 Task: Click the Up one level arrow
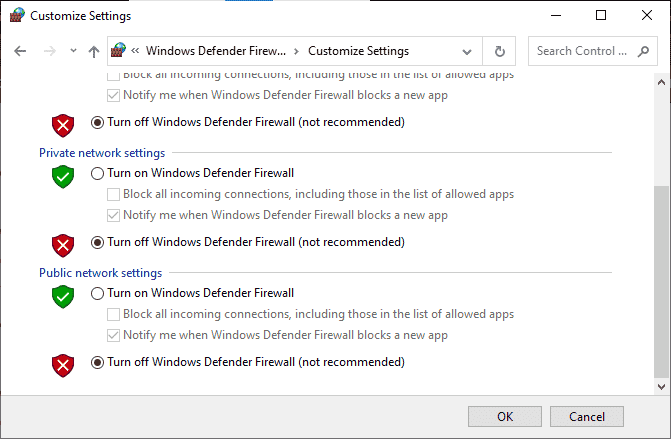click(94, 51)
